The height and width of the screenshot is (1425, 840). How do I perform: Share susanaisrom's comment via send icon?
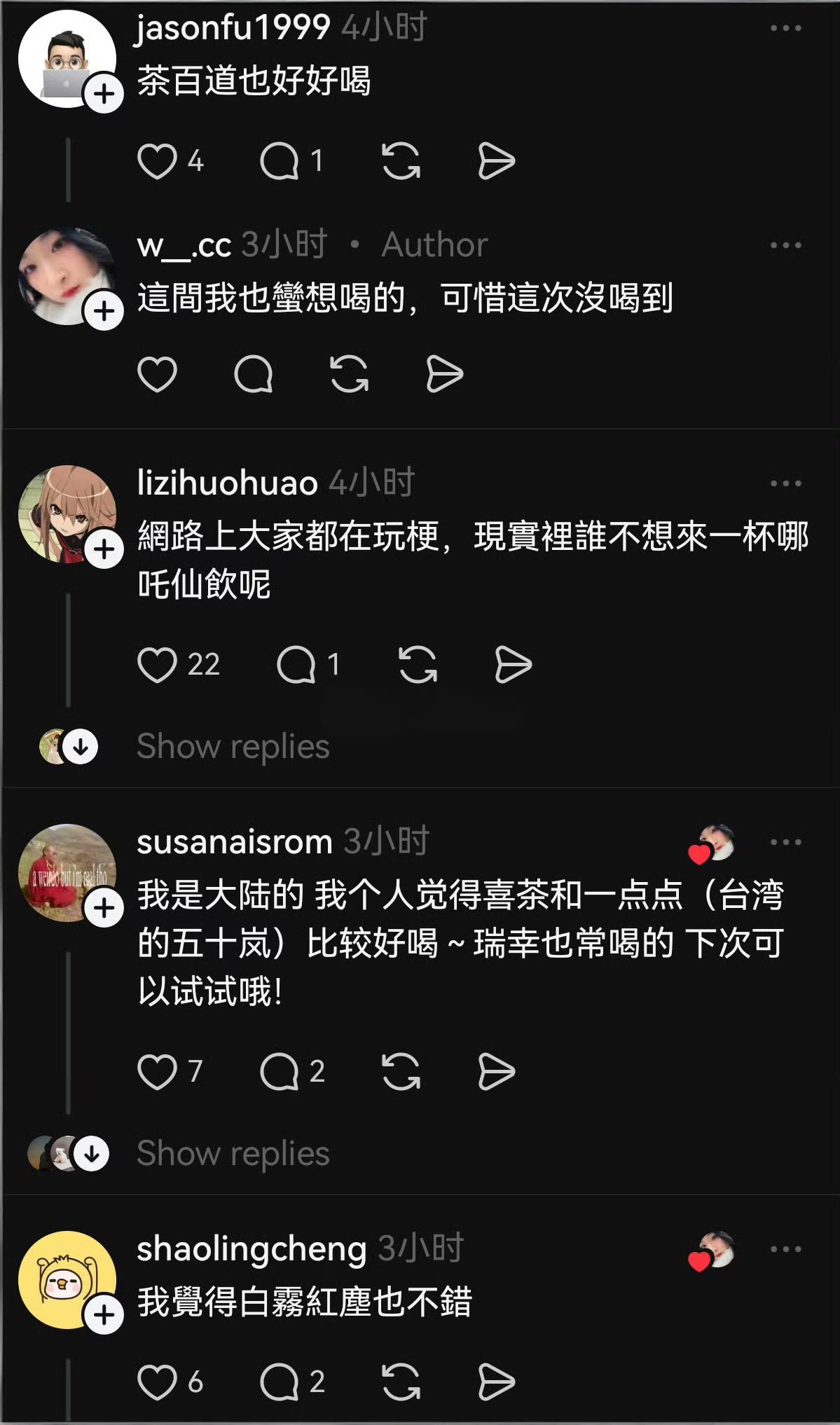pyautogui.click(x=496, y=1071)
